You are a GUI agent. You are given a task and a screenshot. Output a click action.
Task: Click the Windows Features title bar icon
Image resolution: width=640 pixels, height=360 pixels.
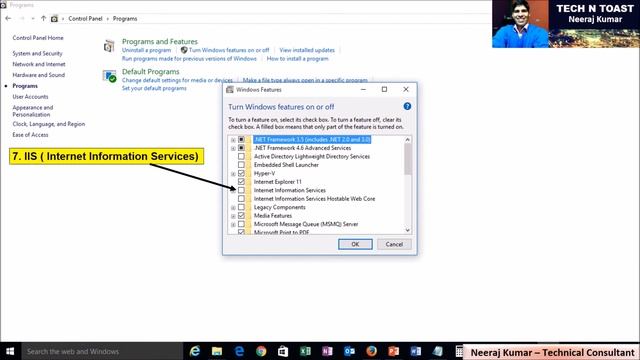230,89
